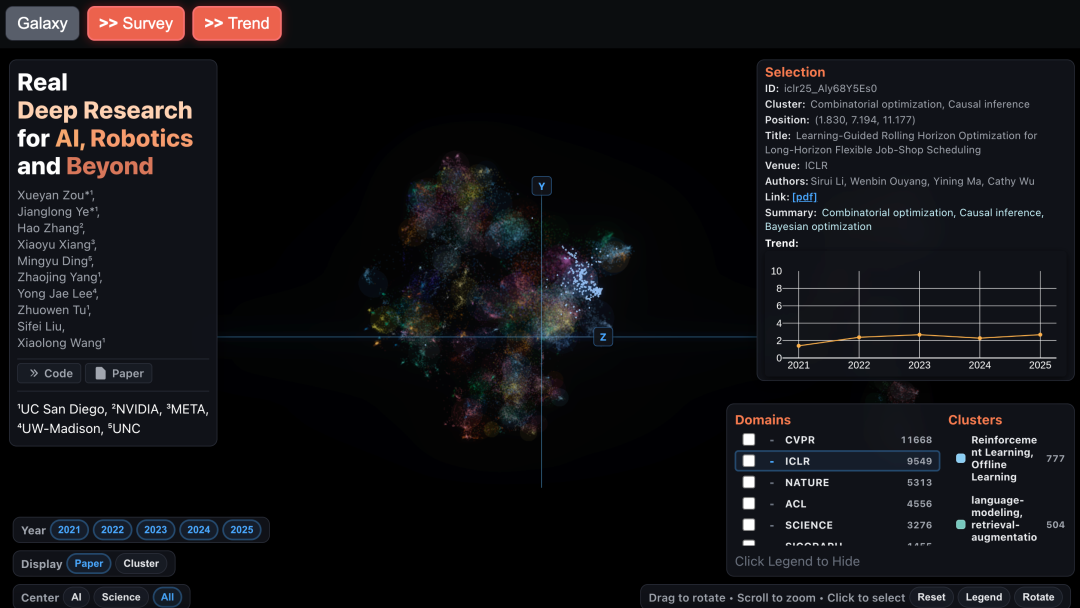This screenshot has height=608, width=1080.
Task: Toggle the SCIENCE domain checkbox
Action: tap(749, 525)
